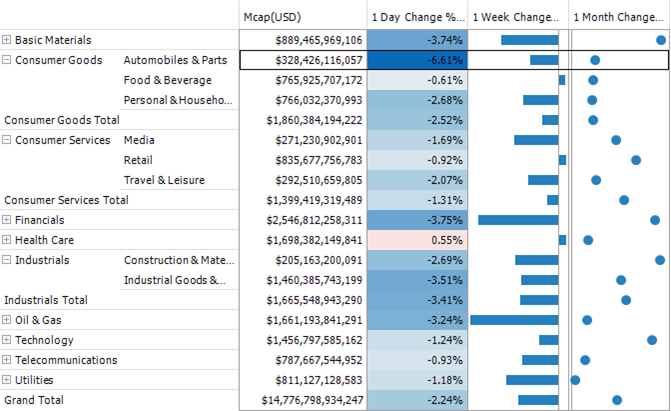Expand the Health Care sector
Image resolution: width=671 pixels, height=411 pixels.
coord(8,240)
